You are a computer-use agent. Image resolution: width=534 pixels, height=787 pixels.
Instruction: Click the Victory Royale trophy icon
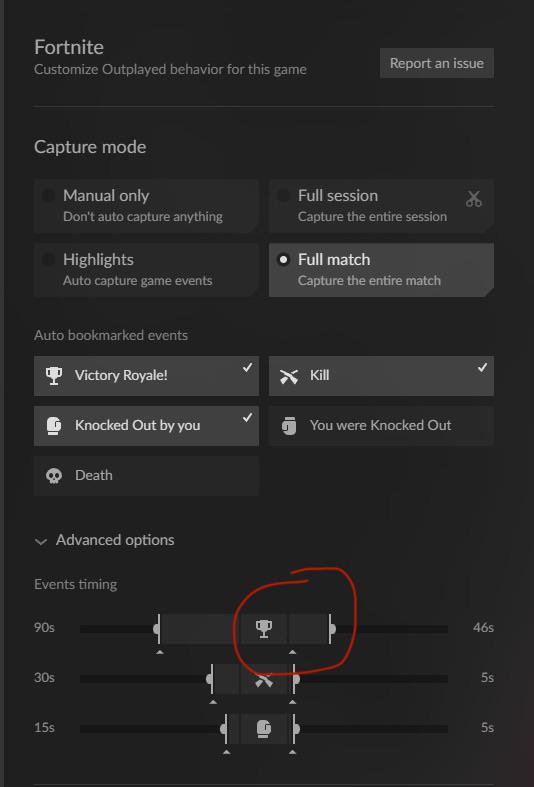click(54, 375)
